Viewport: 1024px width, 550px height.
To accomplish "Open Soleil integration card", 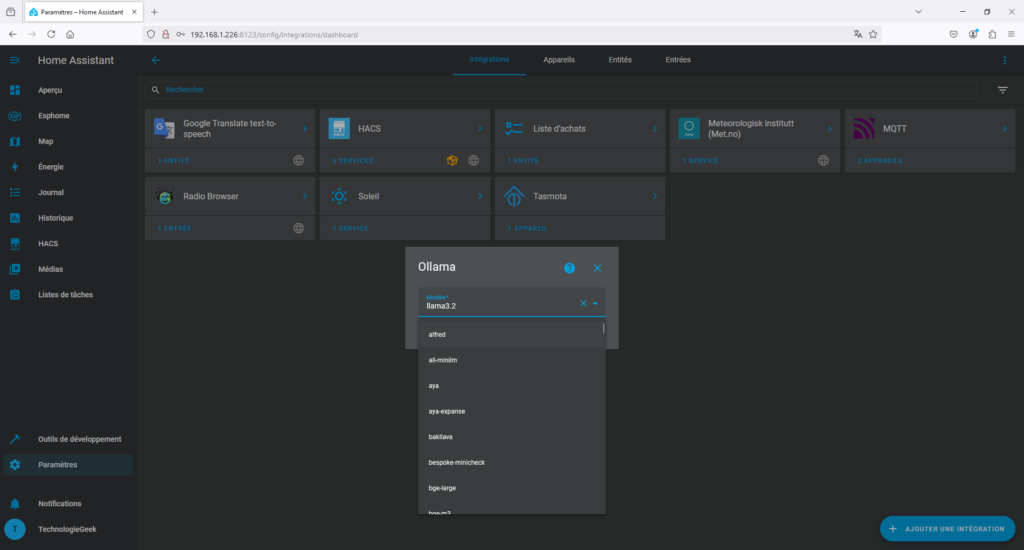I will pos(405,196).
